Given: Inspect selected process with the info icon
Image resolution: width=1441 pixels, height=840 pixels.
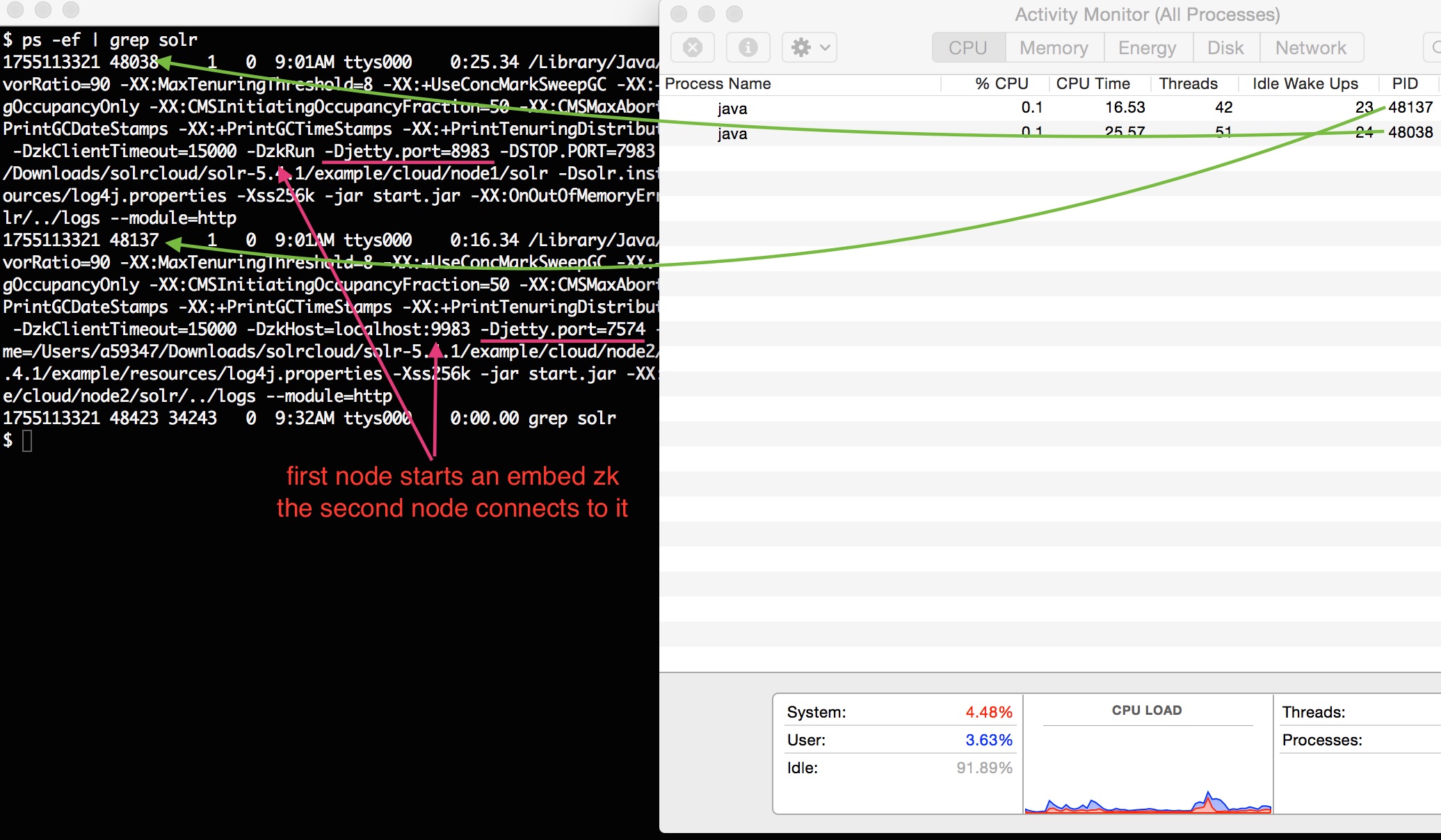Looking at the screenshot, I should 748,47.
